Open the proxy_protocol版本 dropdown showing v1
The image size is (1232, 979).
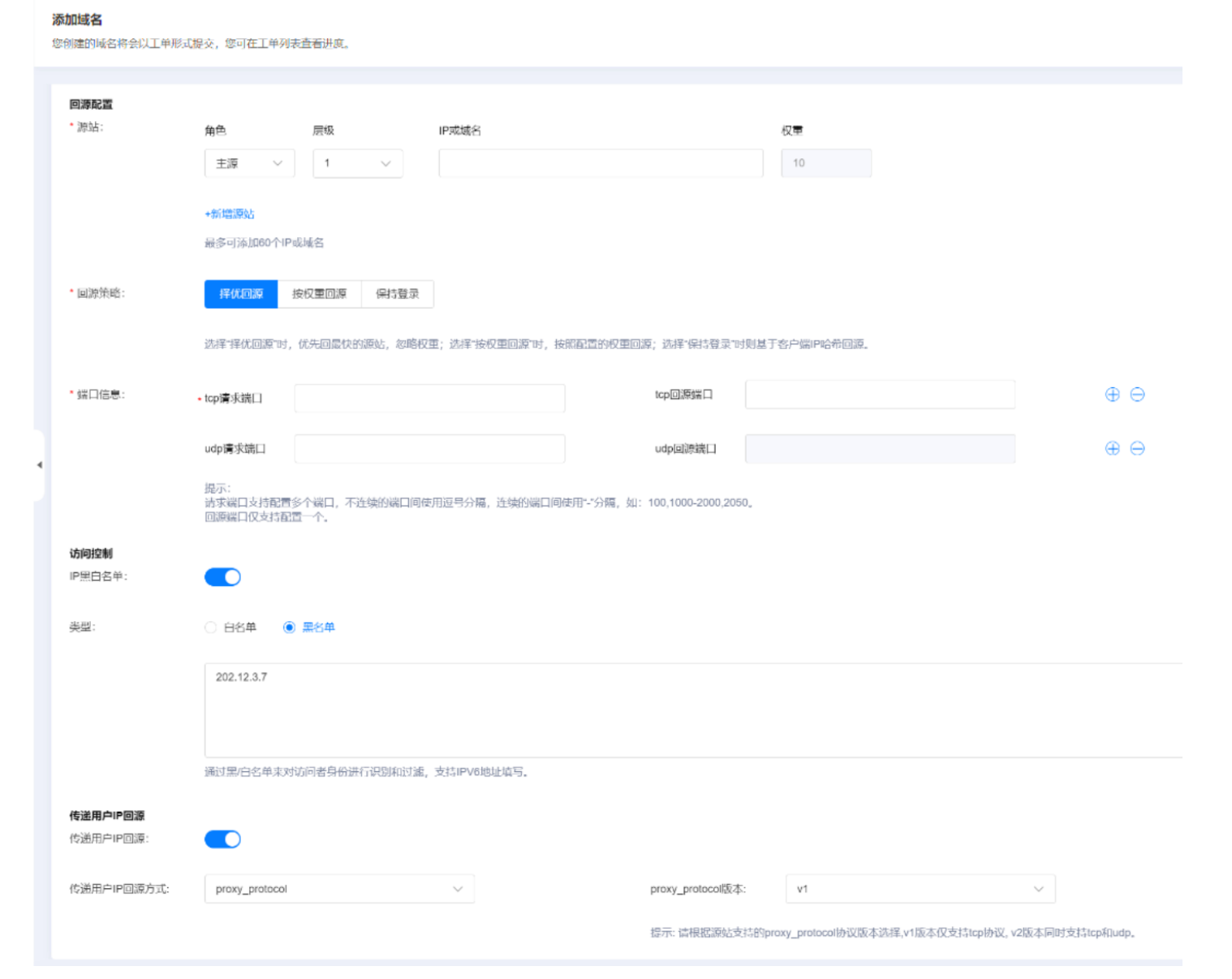click(920, 889)
